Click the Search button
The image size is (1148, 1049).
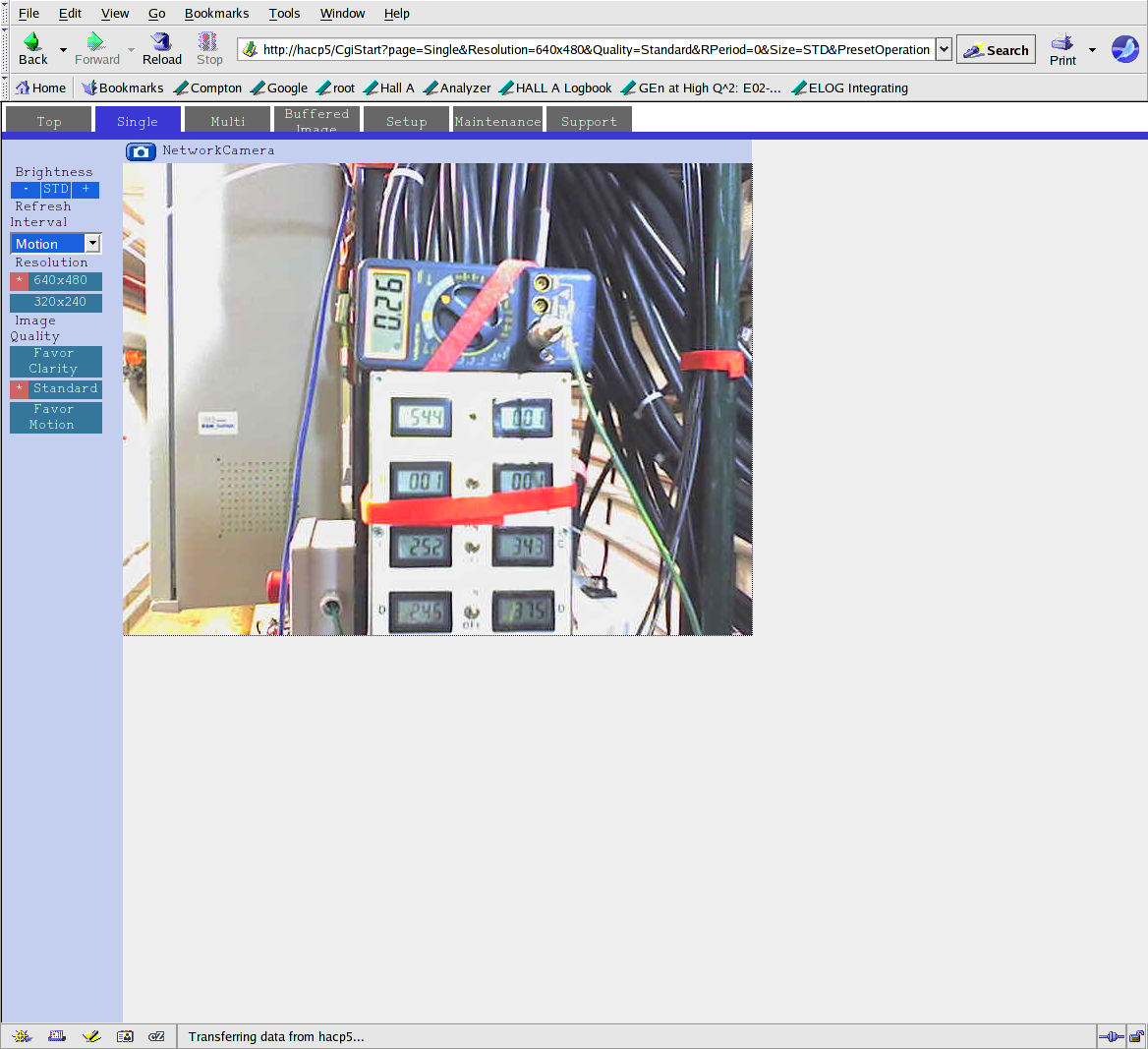996,50
